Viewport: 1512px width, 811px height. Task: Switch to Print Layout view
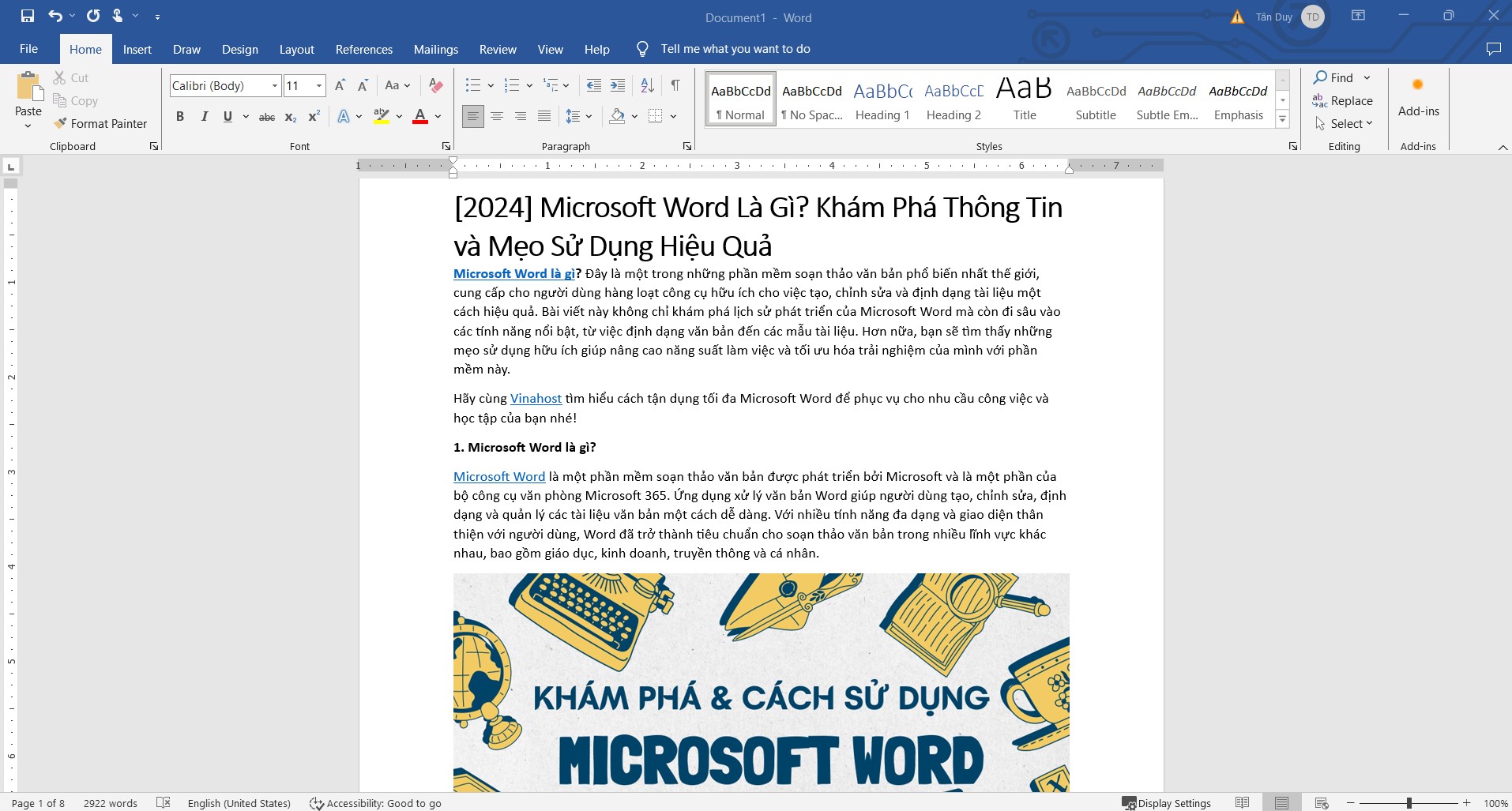pyautogui.click(x=1281, y=803)
